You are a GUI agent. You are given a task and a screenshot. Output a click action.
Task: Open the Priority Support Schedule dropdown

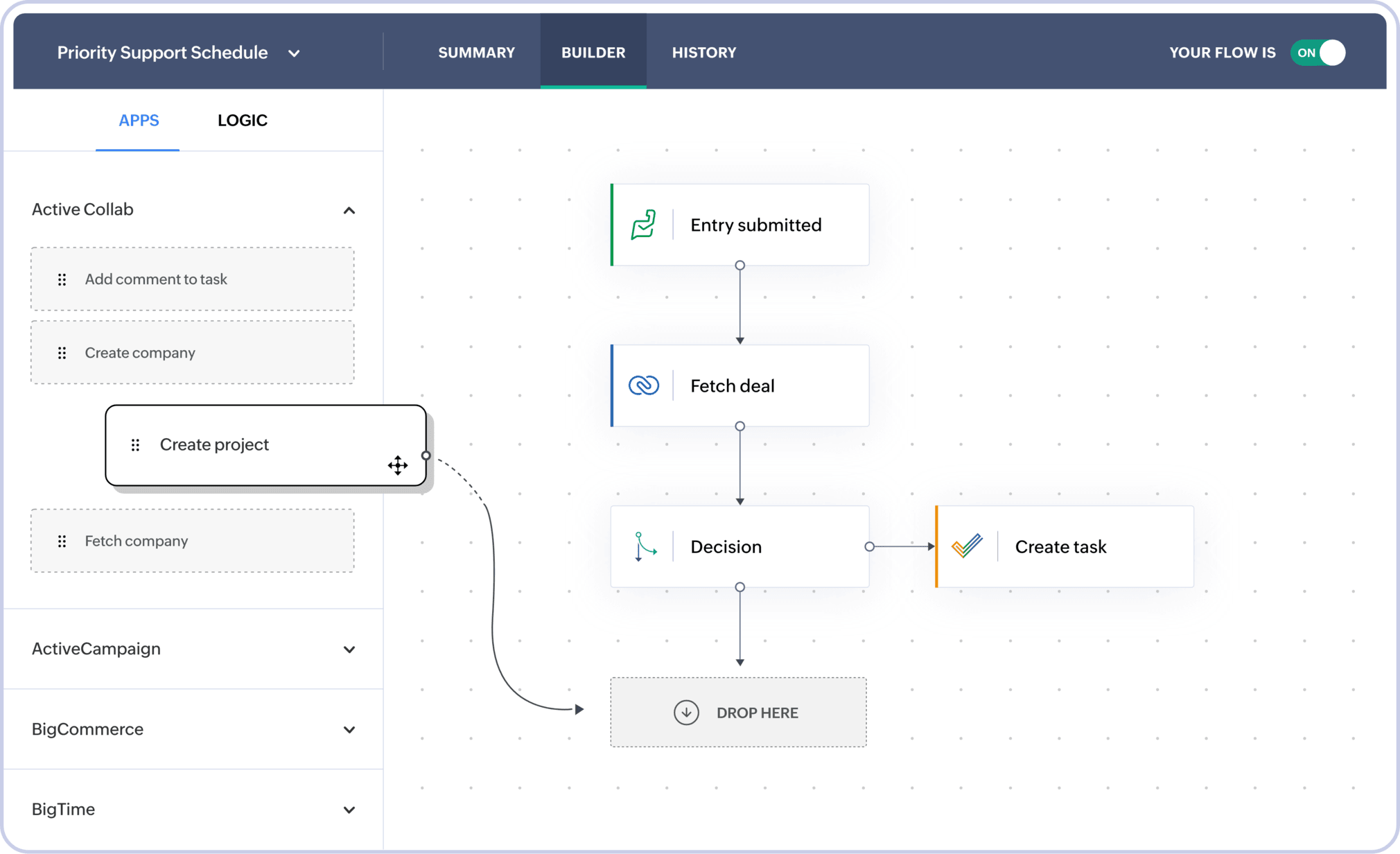click(294, 53)
